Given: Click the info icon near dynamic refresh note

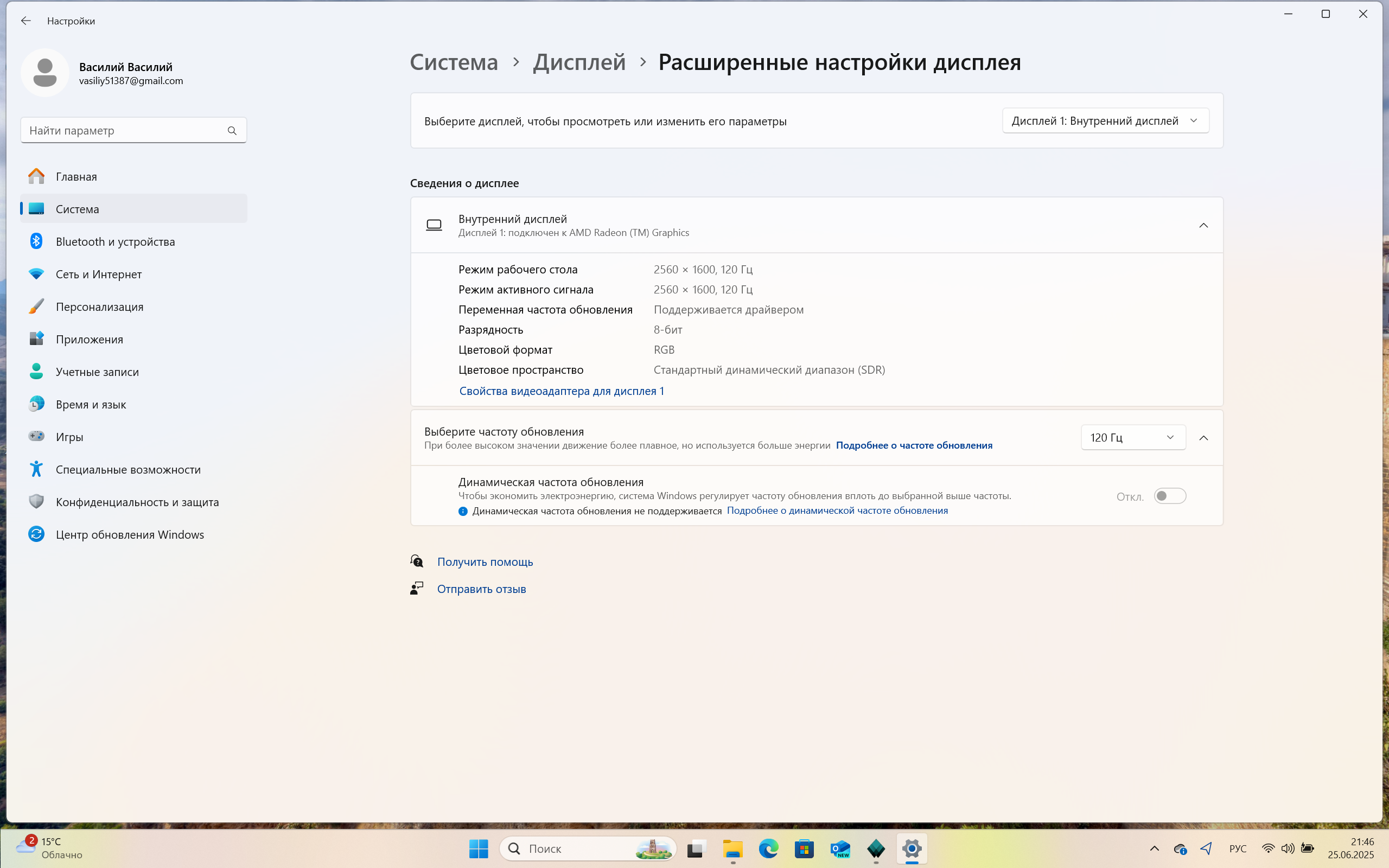Looking at the screenshot, I should pos(463,511).
